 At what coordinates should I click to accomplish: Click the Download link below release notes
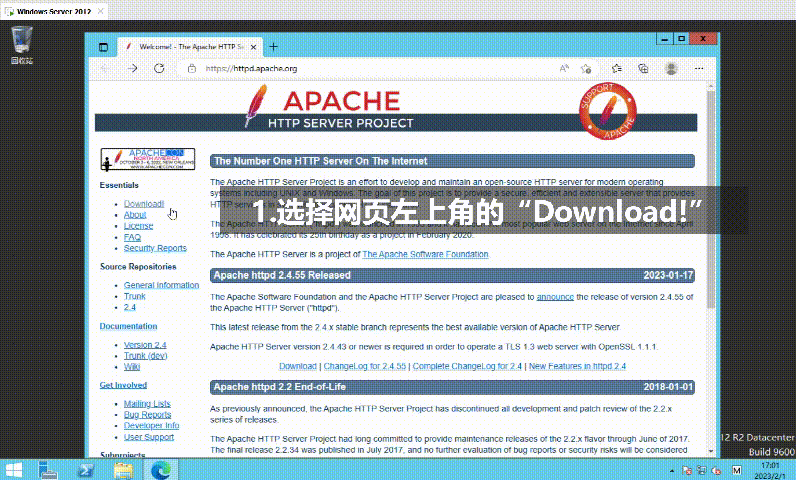click(x=297, y=366)
